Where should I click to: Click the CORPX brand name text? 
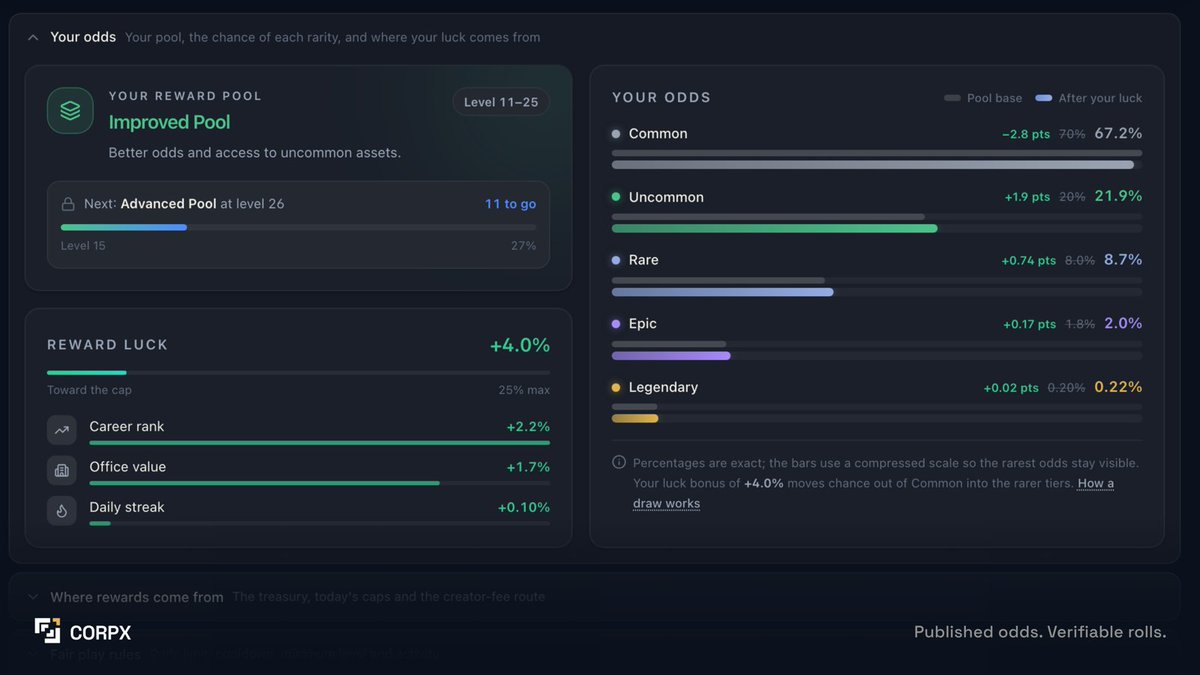(100, 633)
